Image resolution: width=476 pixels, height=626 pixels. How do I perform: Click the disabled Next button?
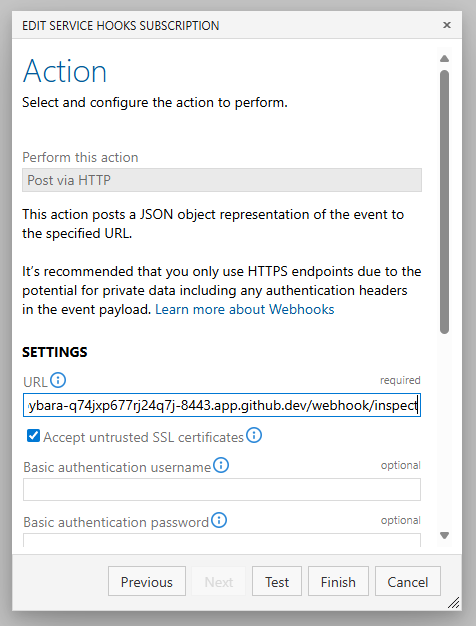(219, 581)
